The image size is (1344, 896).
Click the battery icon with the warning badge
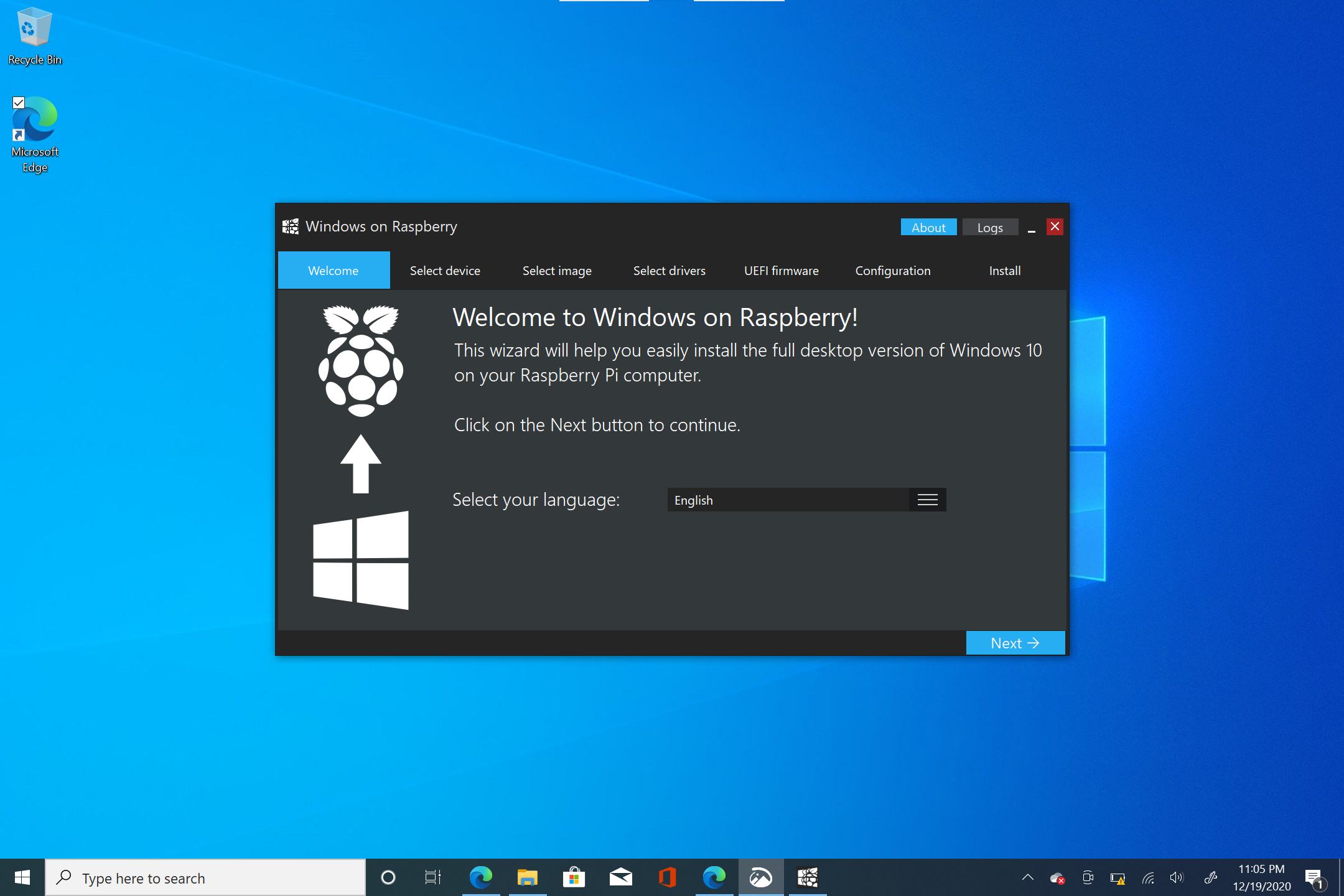[x=1117, y=877]
